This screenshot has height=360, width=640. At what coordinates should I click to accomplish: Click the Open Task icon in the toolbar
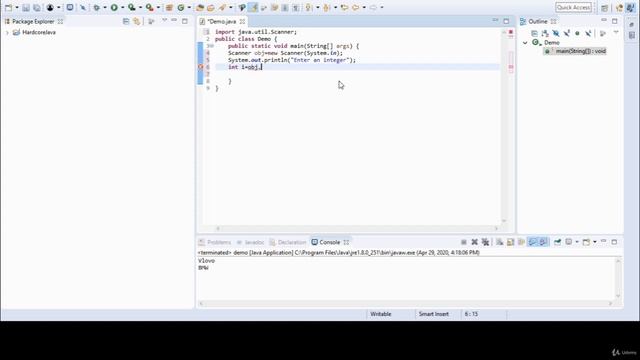pyautogui.click(x=211, y=7)
